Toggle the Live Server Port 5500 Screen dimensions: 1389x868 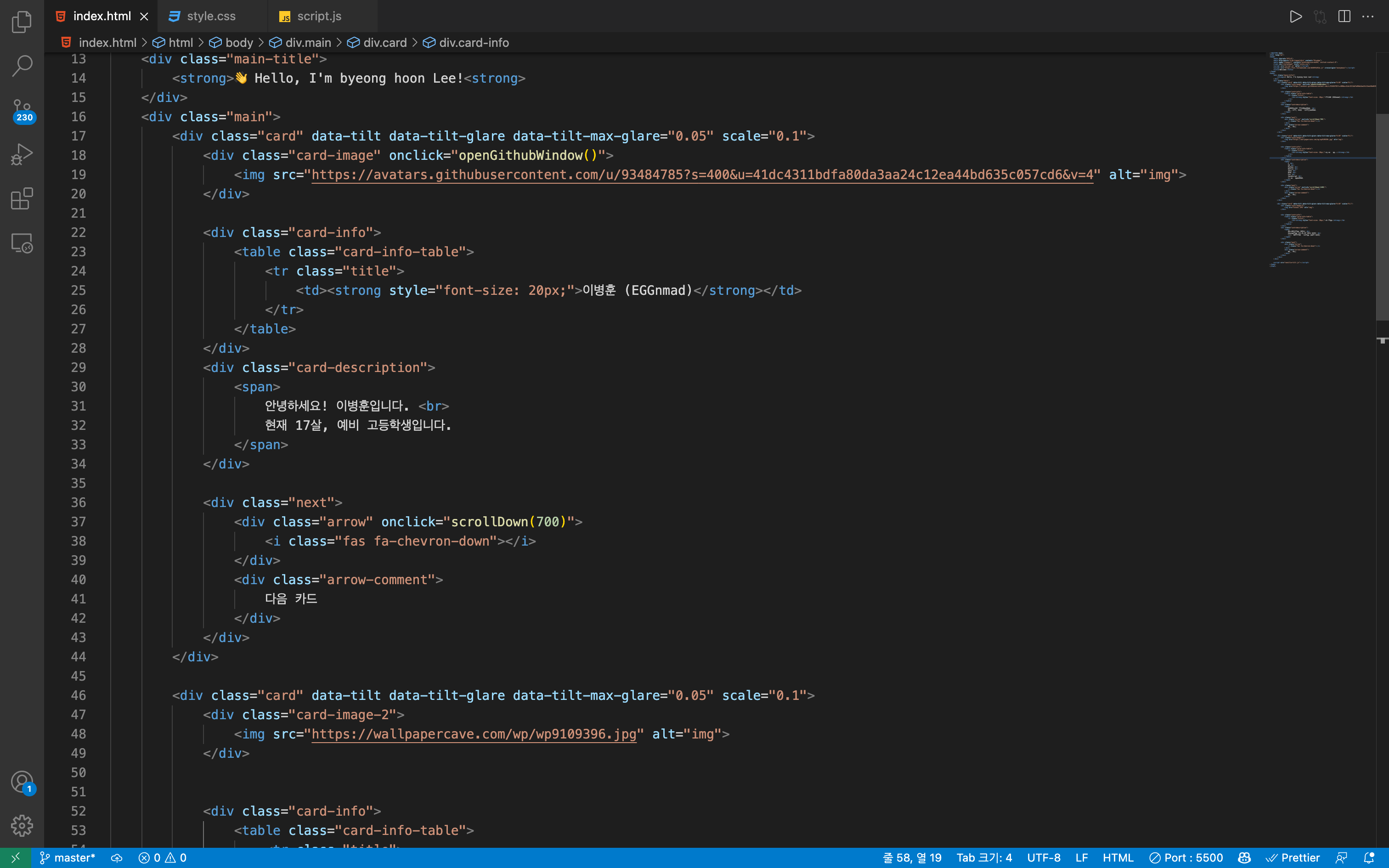point(1186,858)
